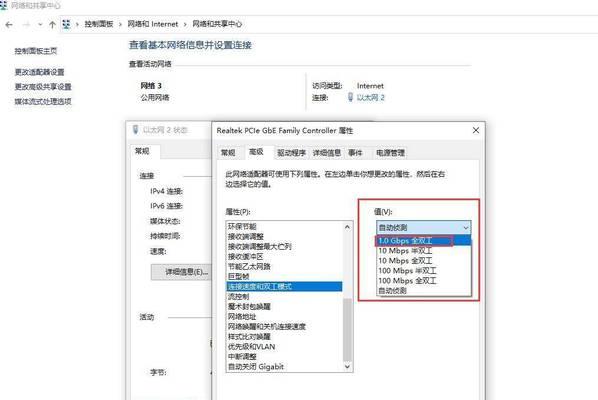The height and width of the screenshot is (400, 598).
Task: Select 流控制 property
Action: (x=284, y=296)
